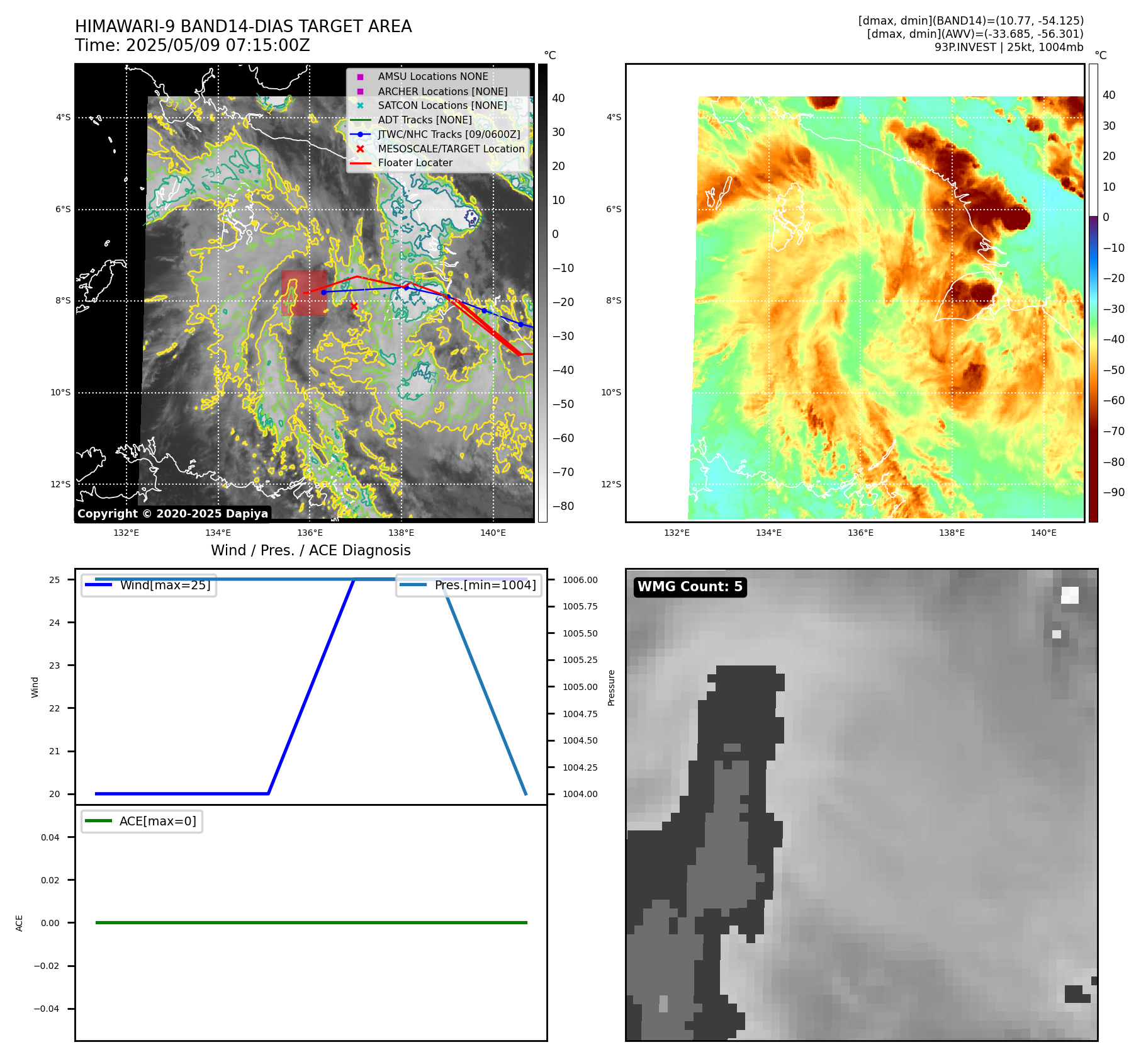Image resolution: width=1141 pixels, height=1064 pixels.
Task: Click 'ADT Tracks [NONE]' legend text
Action: click(x=425, y=120)
